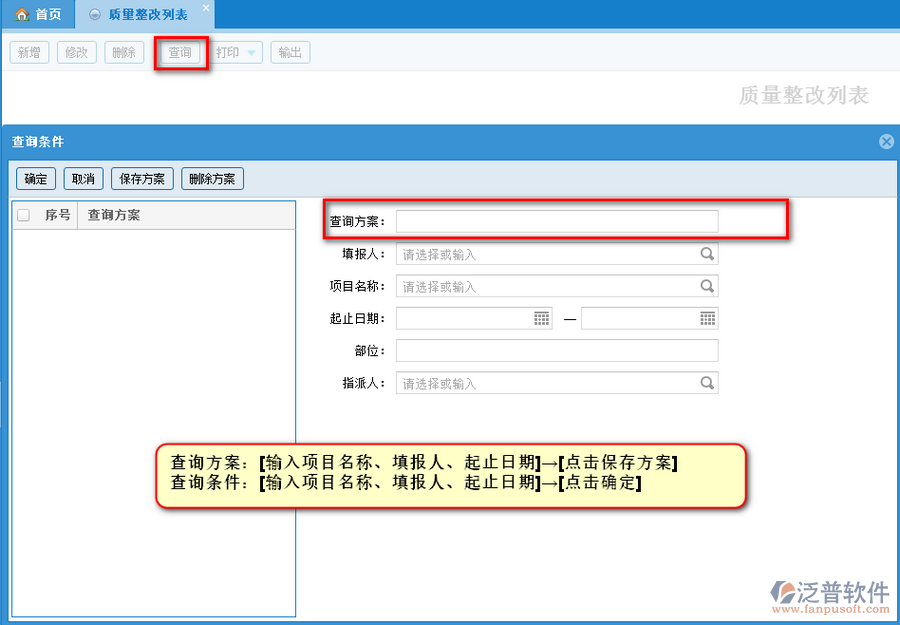The width and height of the screenshot is (900, 625).
Task: Click the 序号 column header
Action: click(57, 215)
